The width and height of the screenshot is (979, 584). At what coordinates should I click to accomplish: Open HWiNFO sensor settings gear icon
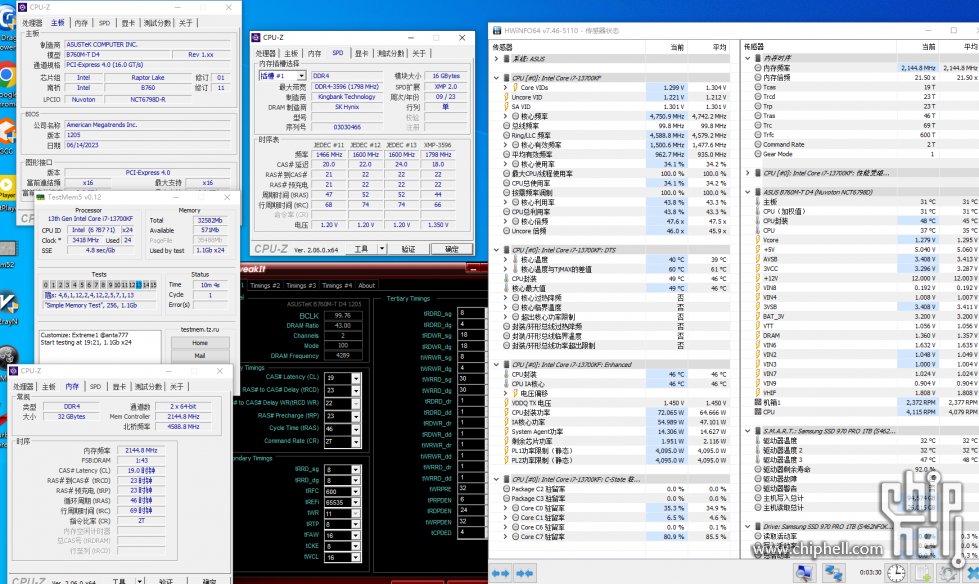pyautogui.click(x=948, y=573)
